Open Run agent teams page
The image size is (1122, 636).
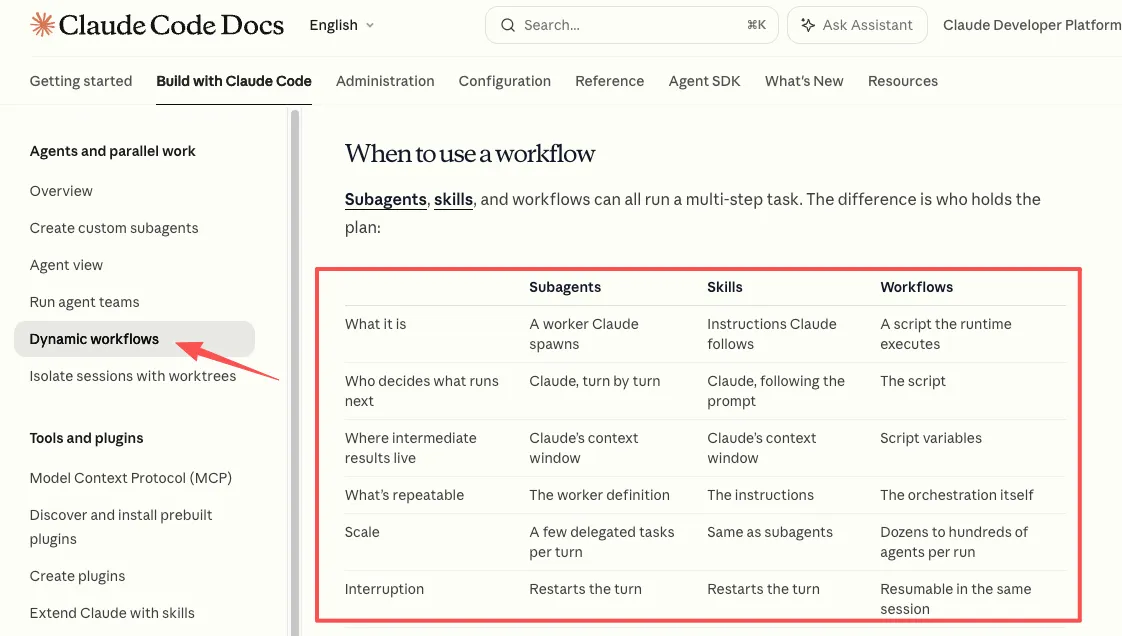point(84,302)
